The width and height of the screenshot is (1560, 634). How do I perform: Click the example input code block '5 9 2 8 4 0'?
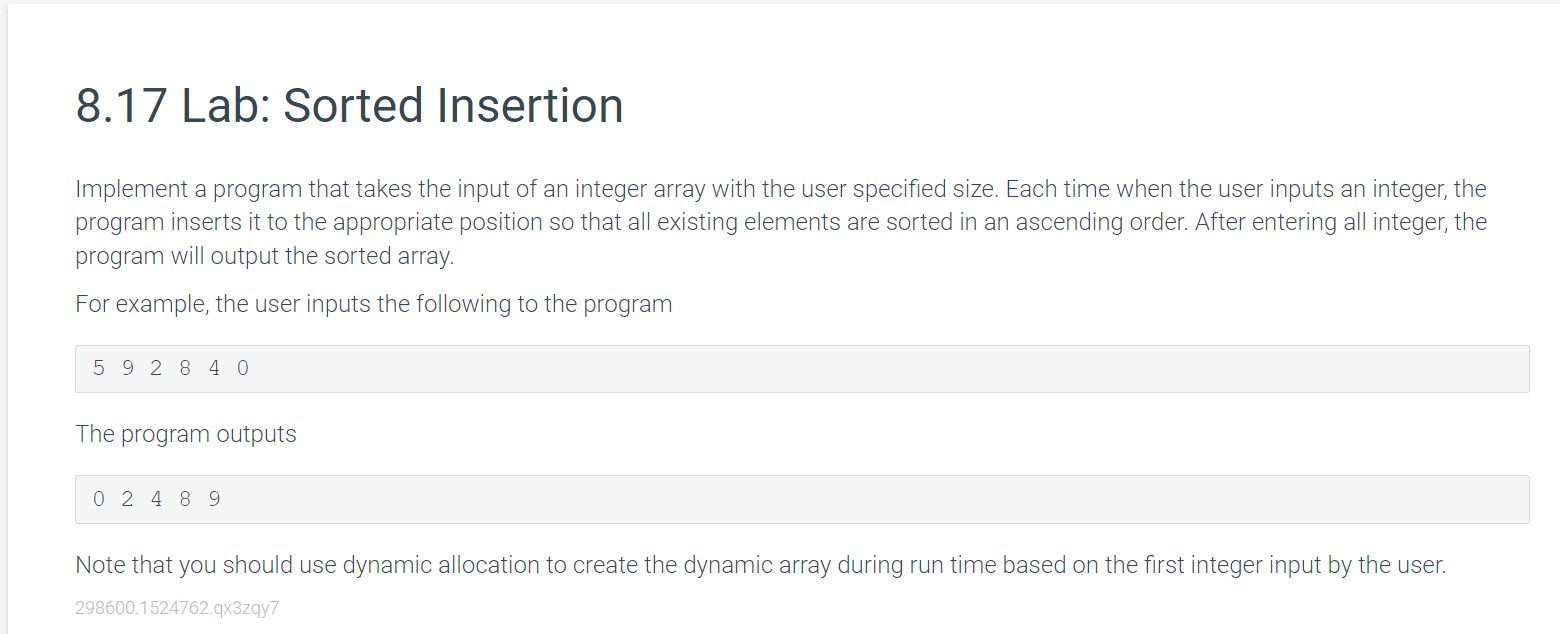pyautogui.click(x=802, y=369)
